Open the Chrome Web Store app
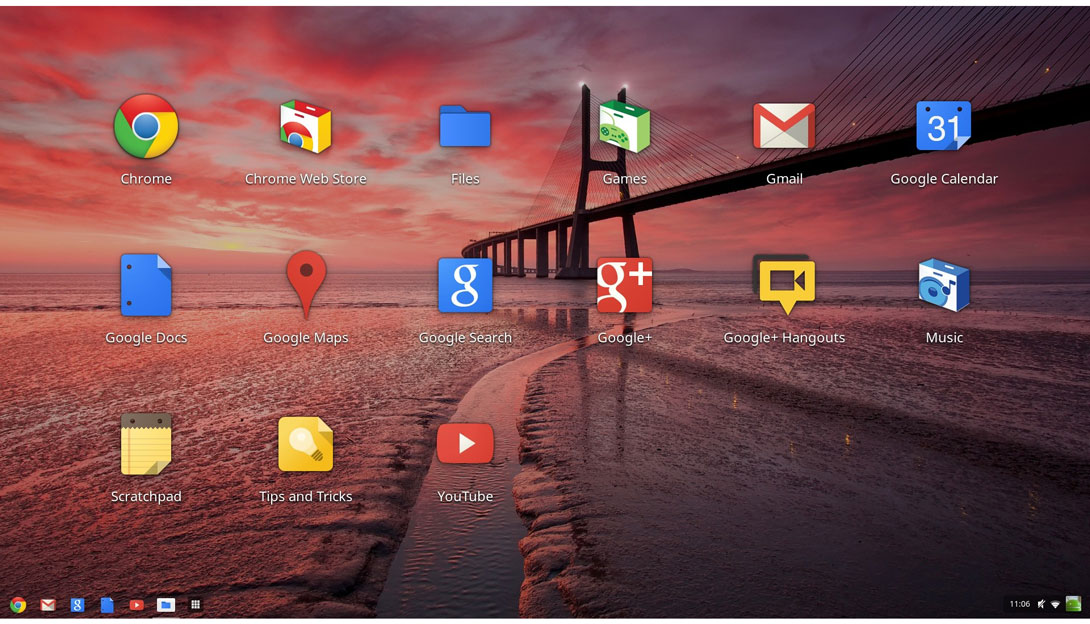Viewport: 1090px width, 624px height. tap(305, 126)
